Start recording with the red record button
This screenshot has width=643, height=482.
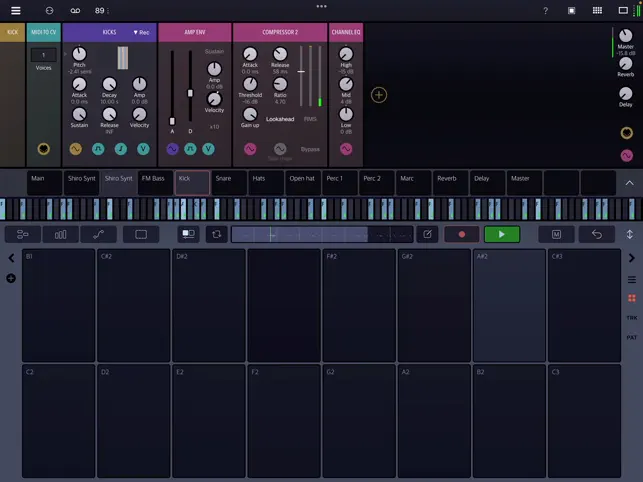point(462,234)
